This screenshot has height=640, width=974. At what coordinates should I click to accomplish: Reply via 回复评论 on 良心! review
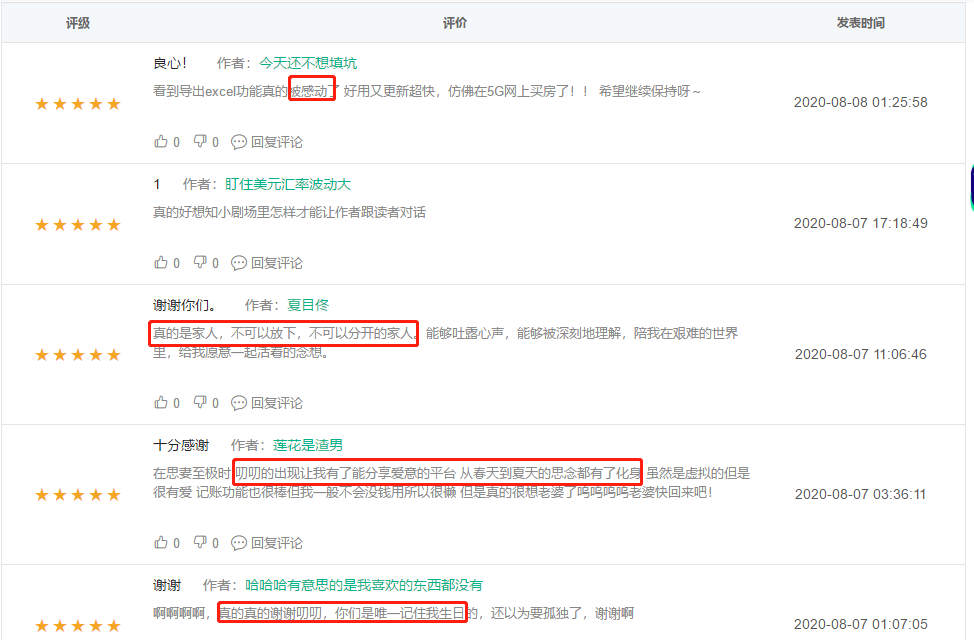pyautogui.click(x=276, y=142)
